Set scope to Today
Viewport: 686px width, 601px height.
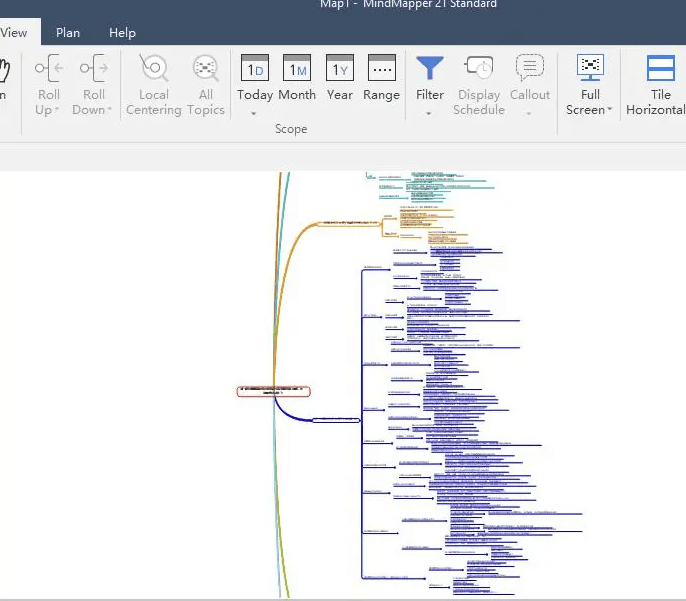255,69
